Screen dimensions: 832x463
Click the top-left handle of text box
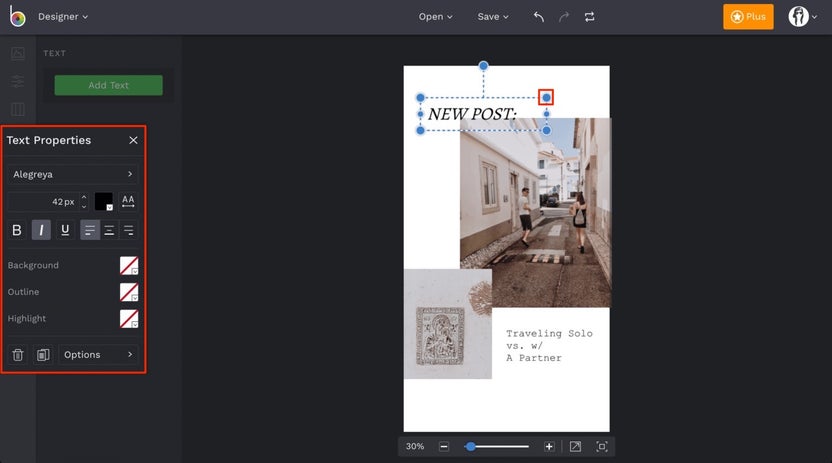pos(420,98)
